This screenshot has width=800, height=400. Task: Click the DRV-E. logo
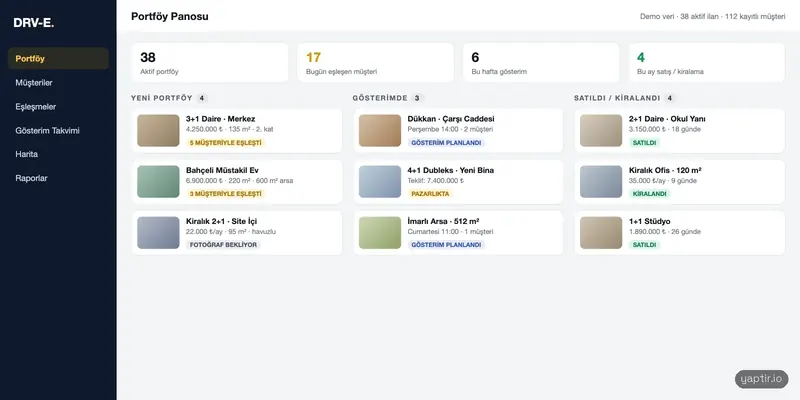34,22
